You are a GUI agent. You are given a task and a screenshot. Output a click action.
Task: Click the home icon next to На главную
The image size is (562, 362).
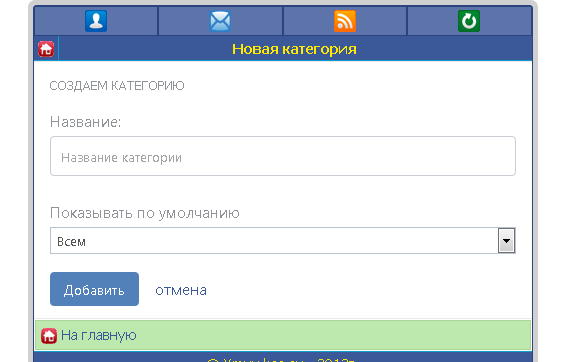[49, 336]
